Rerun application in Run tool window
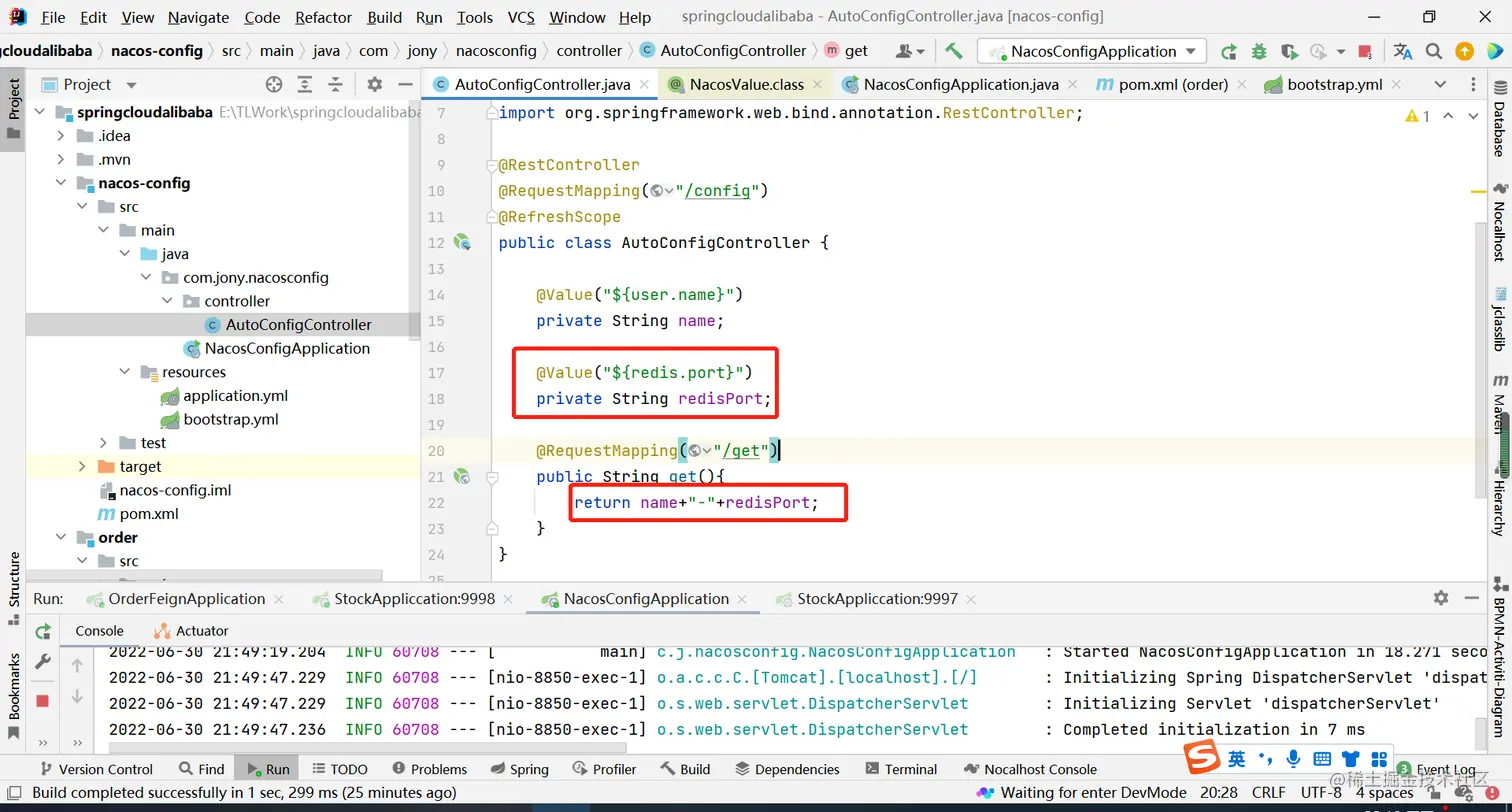Image resolution: width=1512 pixels, height=812 pixels. point(43,631)
